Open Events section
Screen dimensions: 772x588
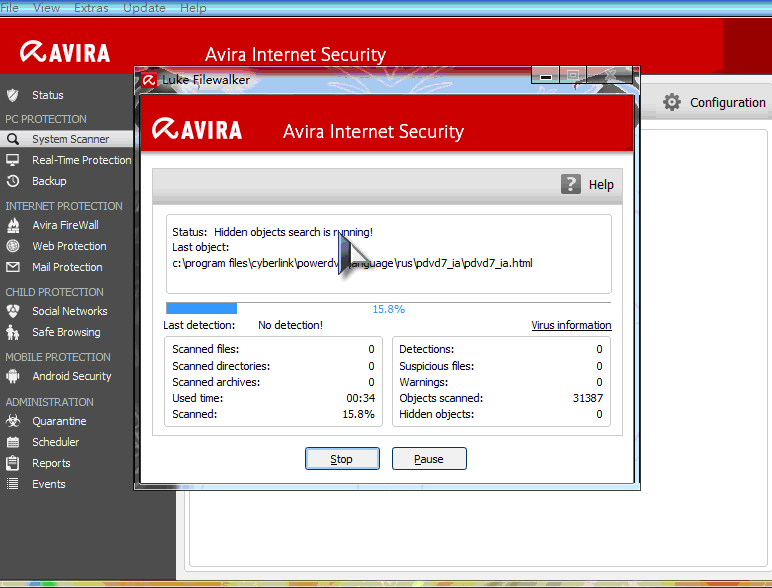click(49, 484)
